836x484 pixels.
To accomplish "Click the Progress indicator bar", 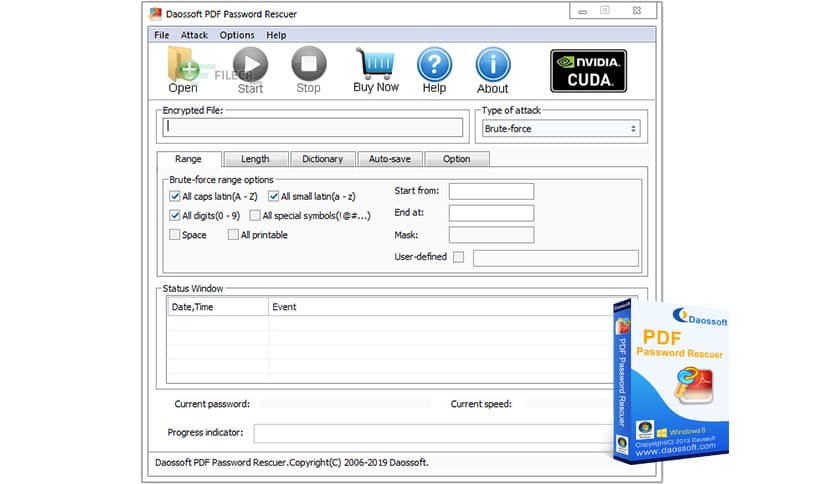I will point(434,433).
